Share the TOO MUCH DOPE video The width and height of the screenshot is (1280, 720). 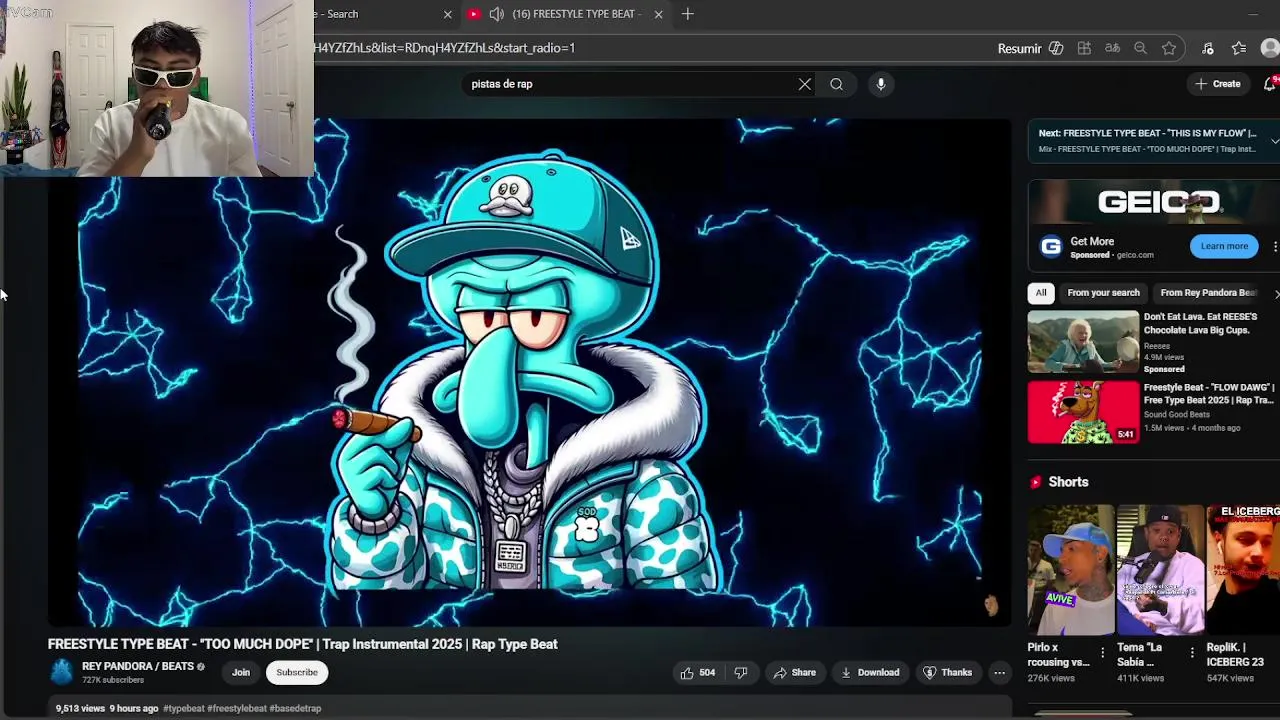click(795, 673)
